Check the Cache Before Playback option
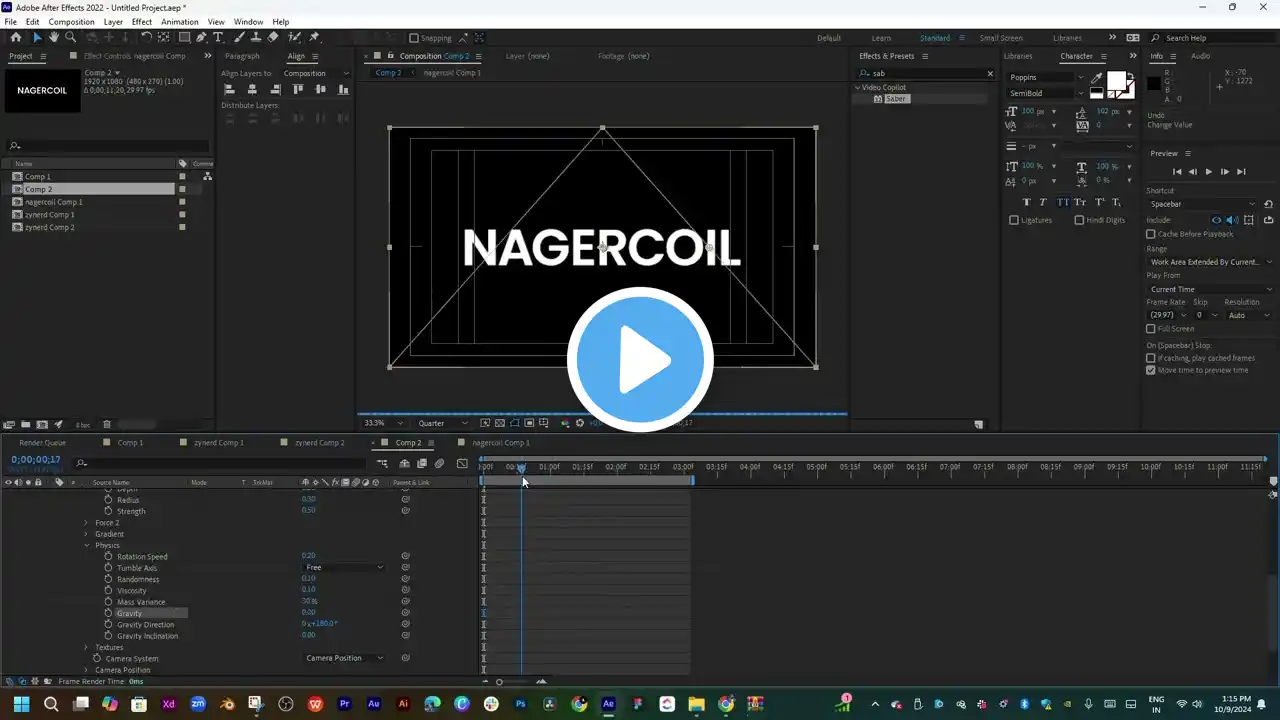 coord(1151,234)
